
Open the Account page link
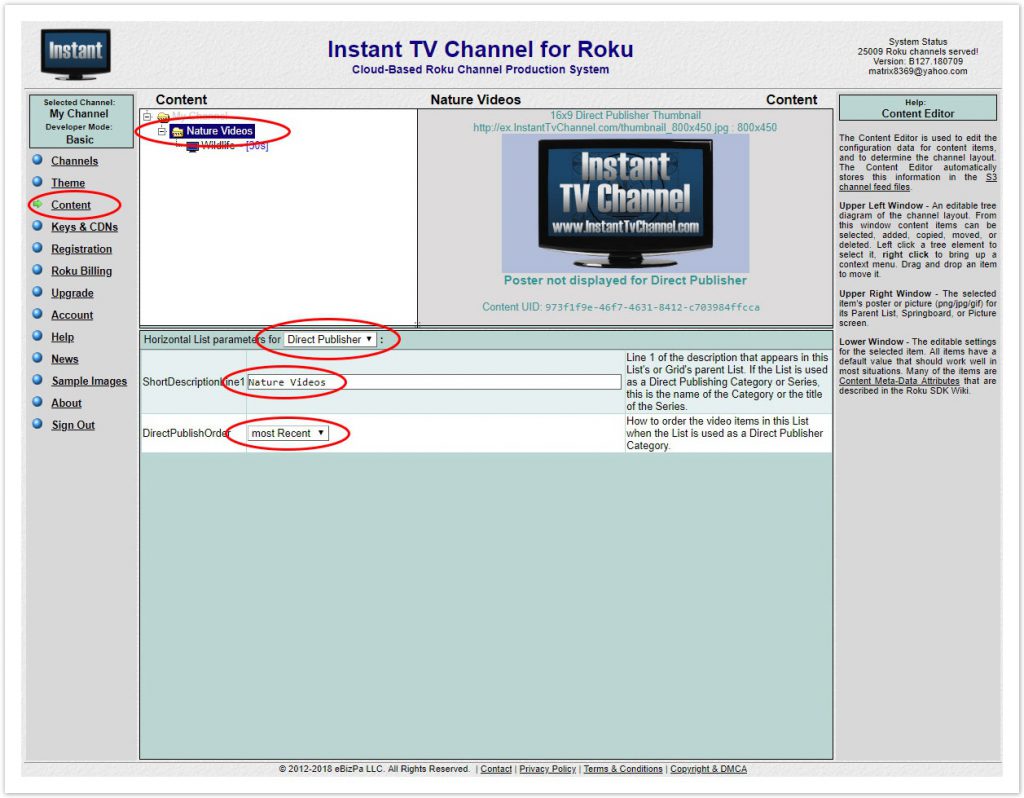(x=72, y=315)
